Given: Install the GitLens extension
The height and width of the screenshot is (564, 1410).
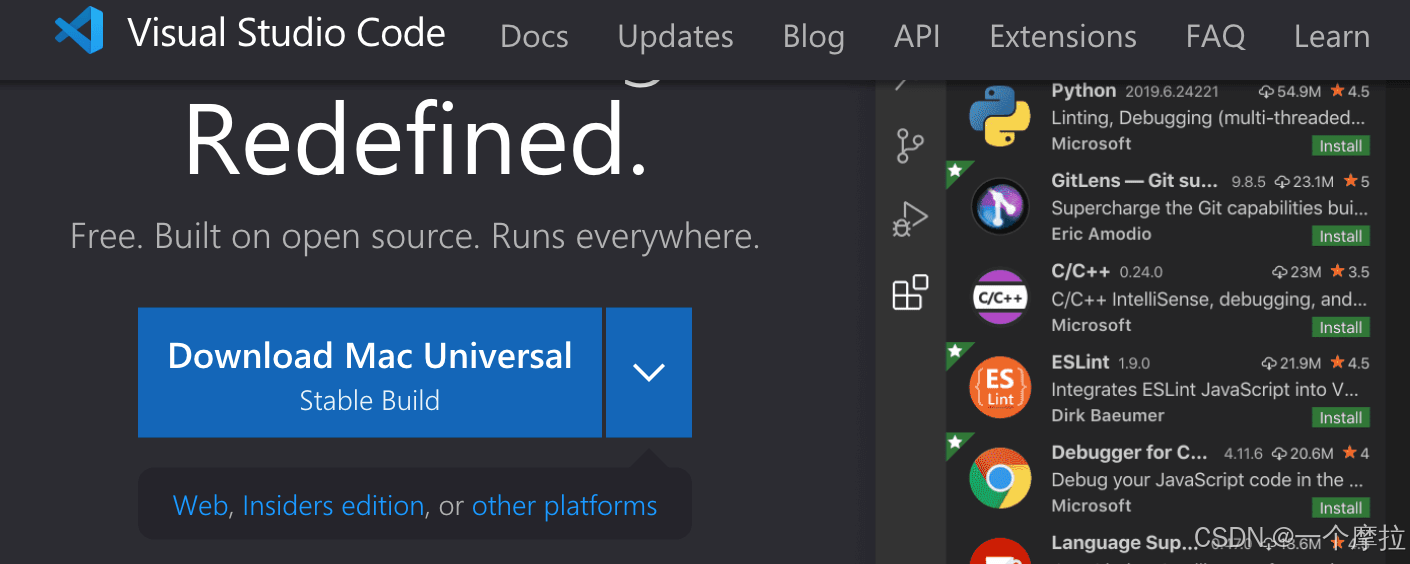Looking at the screenshot, I should coord(1340,236).
